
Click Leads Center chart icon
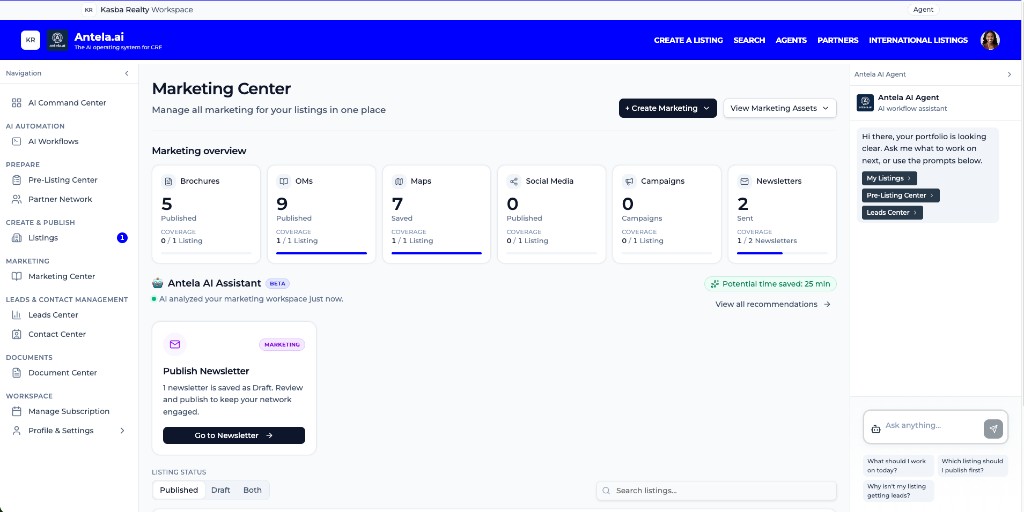pos(16,315)
